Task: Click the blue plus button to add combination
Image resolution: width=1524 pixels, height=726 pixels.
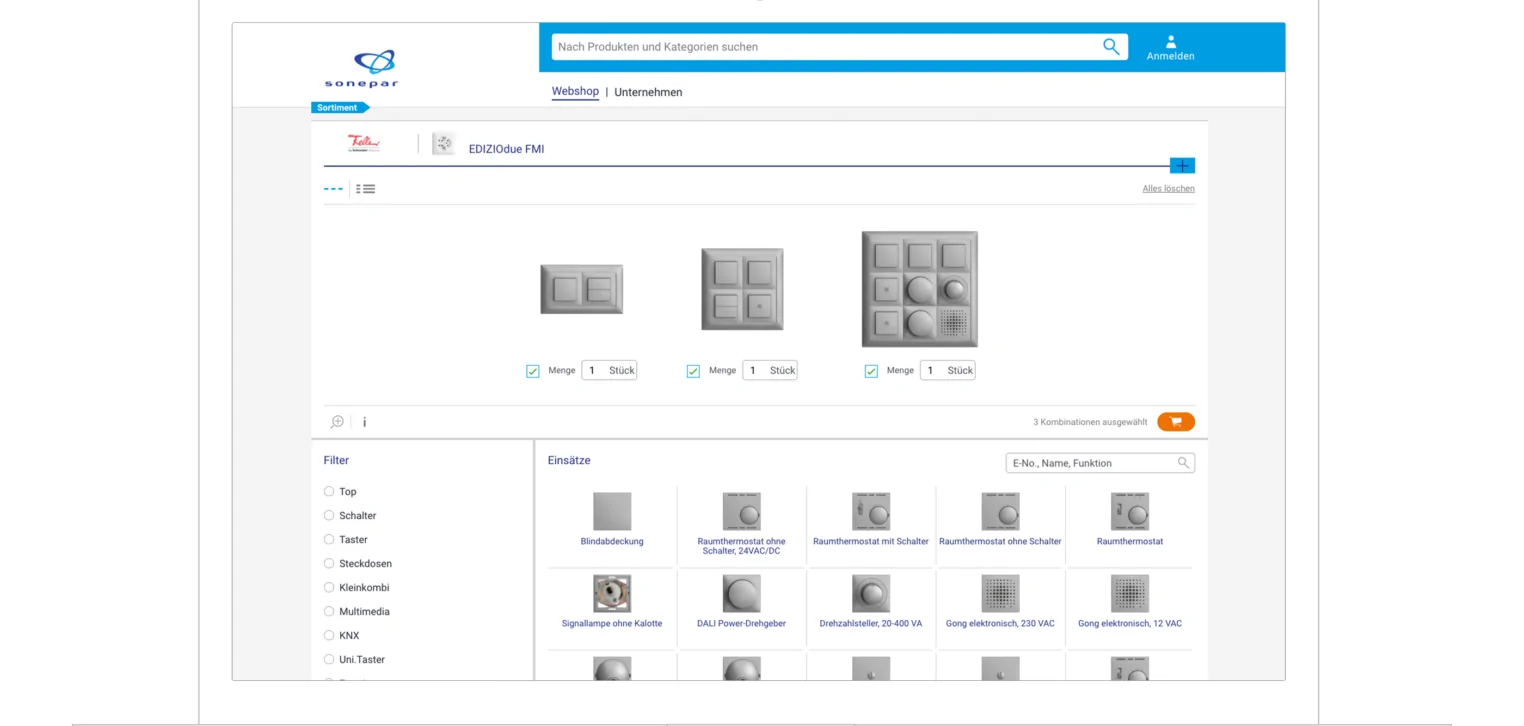Action: [1182, 166]
